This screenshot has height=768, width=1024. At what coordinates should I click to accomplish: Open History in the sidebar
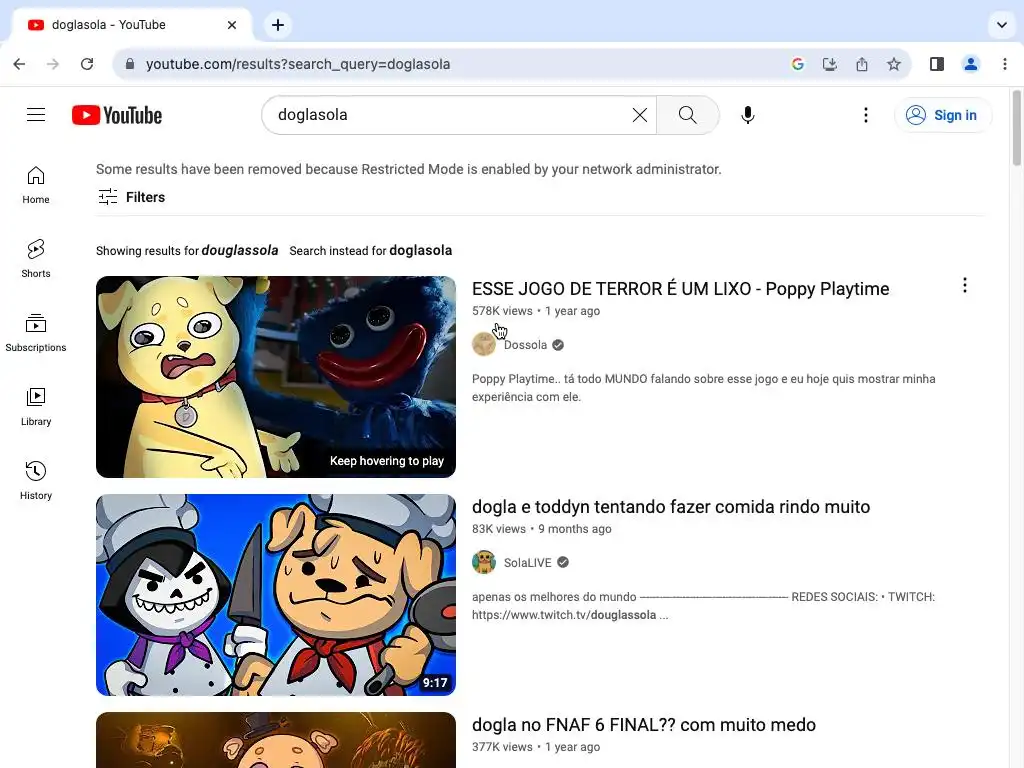36,480
